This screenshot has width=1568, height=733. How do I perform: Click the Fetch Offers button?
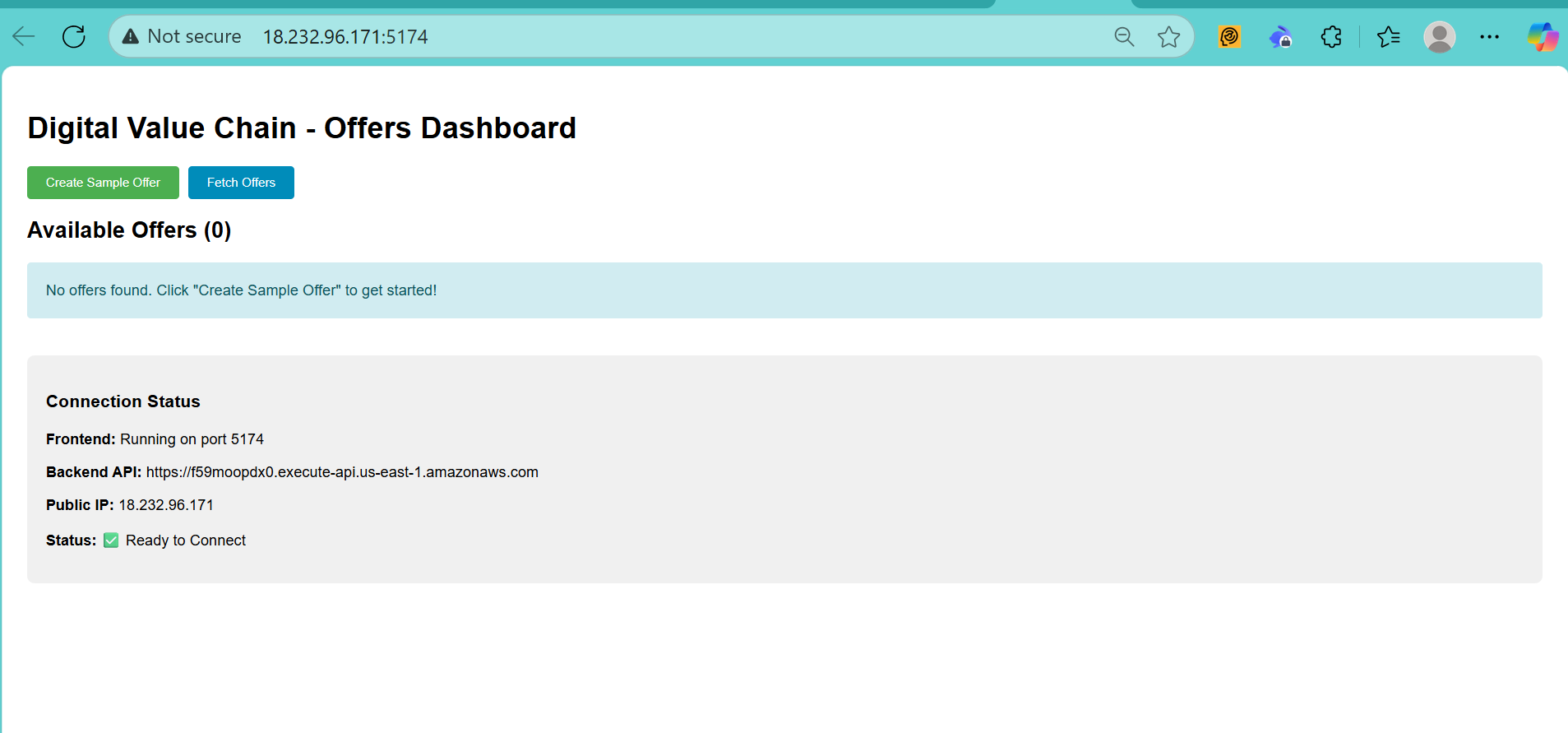[241, 183]
